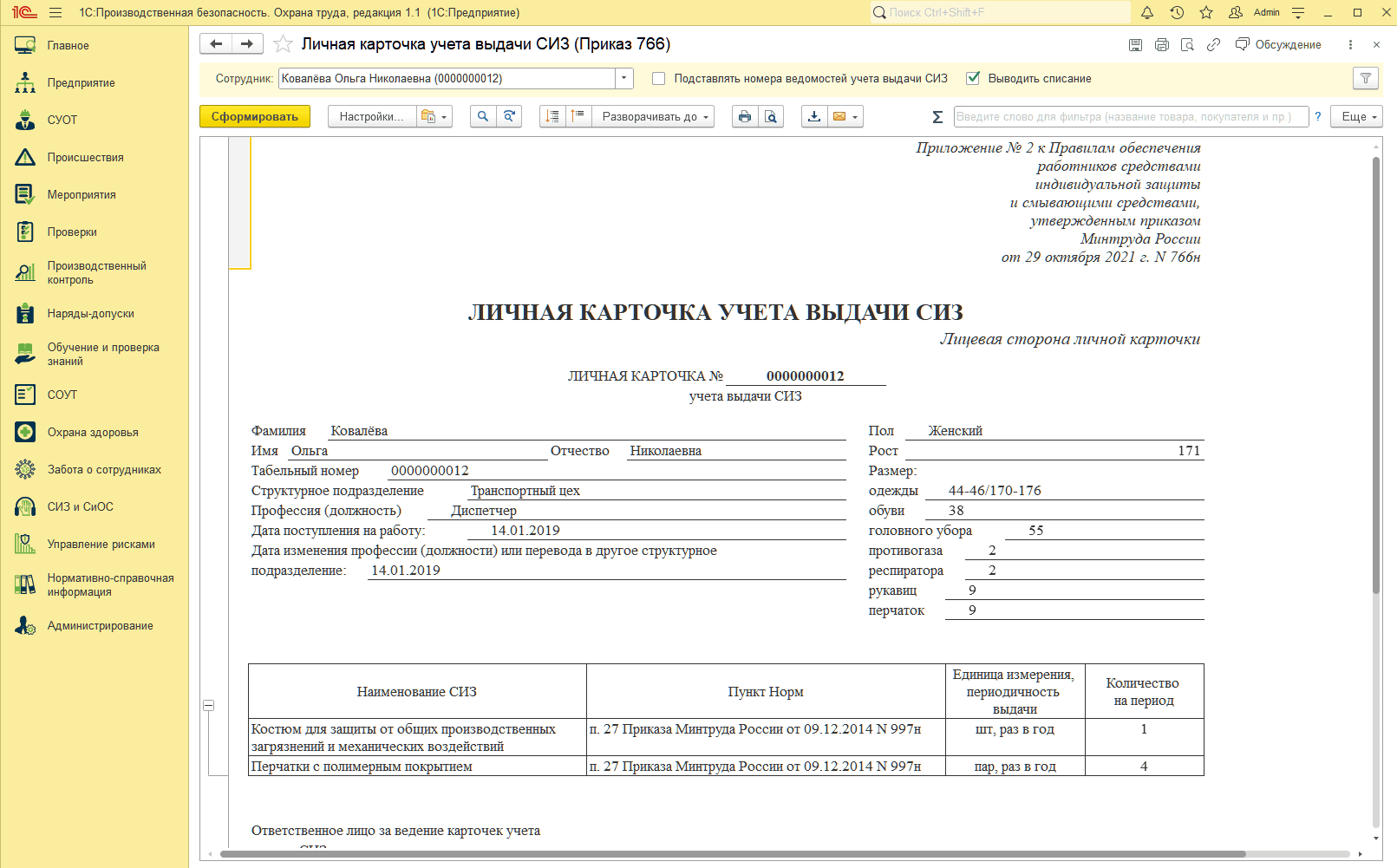The height and width of the screenshot is (868, 1397).
Task: Click card number 0000000012 cell
Action: (806, 375)
